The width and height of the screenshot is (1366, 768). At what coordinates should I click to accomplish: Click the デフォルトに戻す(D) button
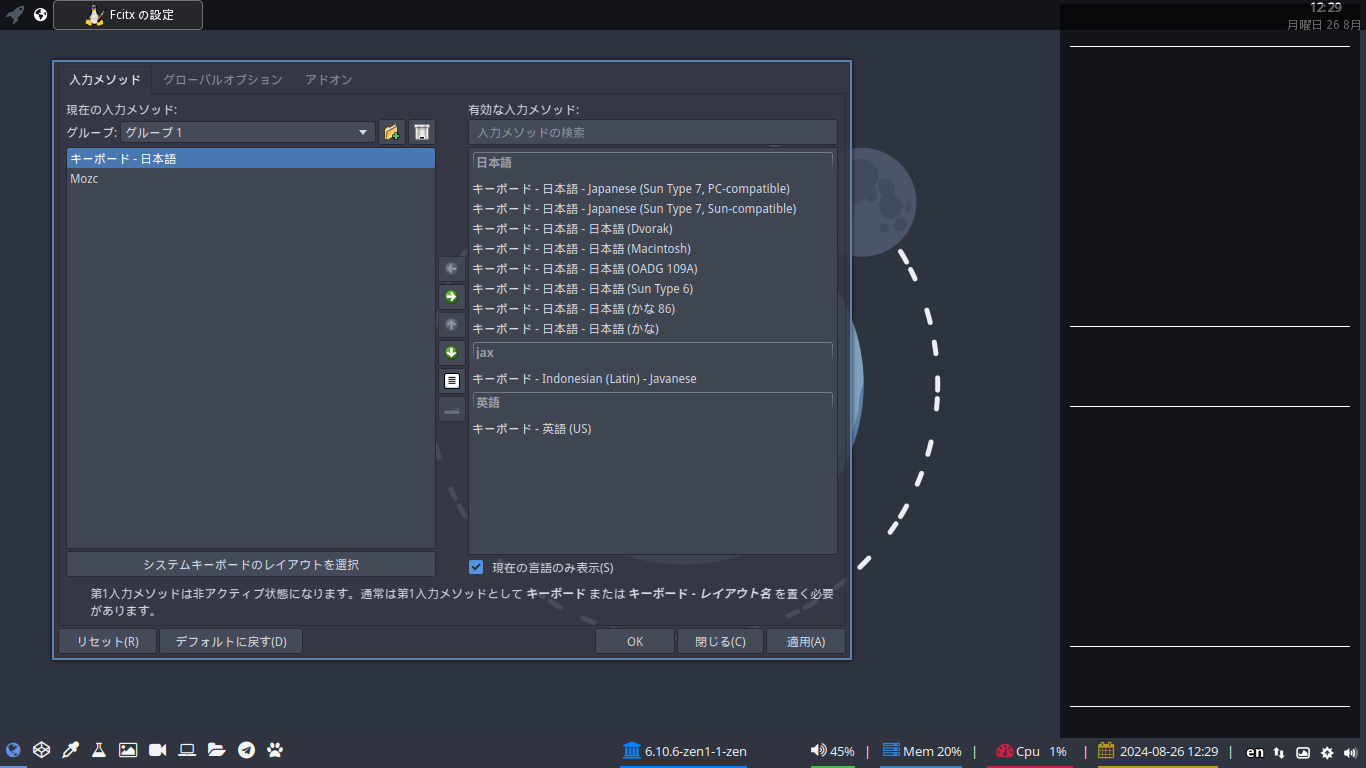pos(231,641)
